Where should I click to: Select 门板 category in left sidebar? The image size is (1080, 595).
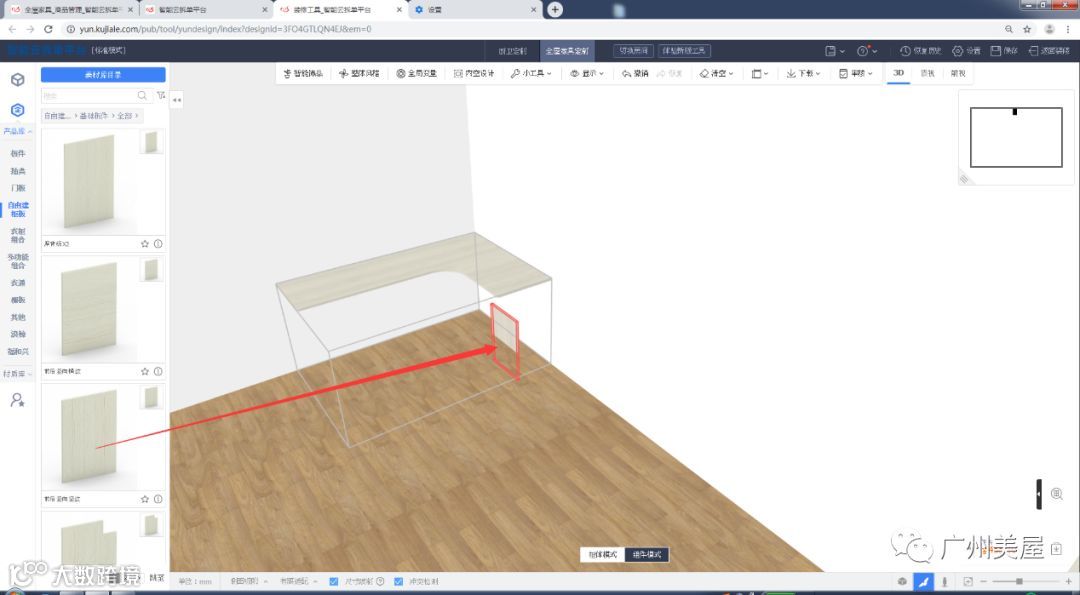click(18, 188)
